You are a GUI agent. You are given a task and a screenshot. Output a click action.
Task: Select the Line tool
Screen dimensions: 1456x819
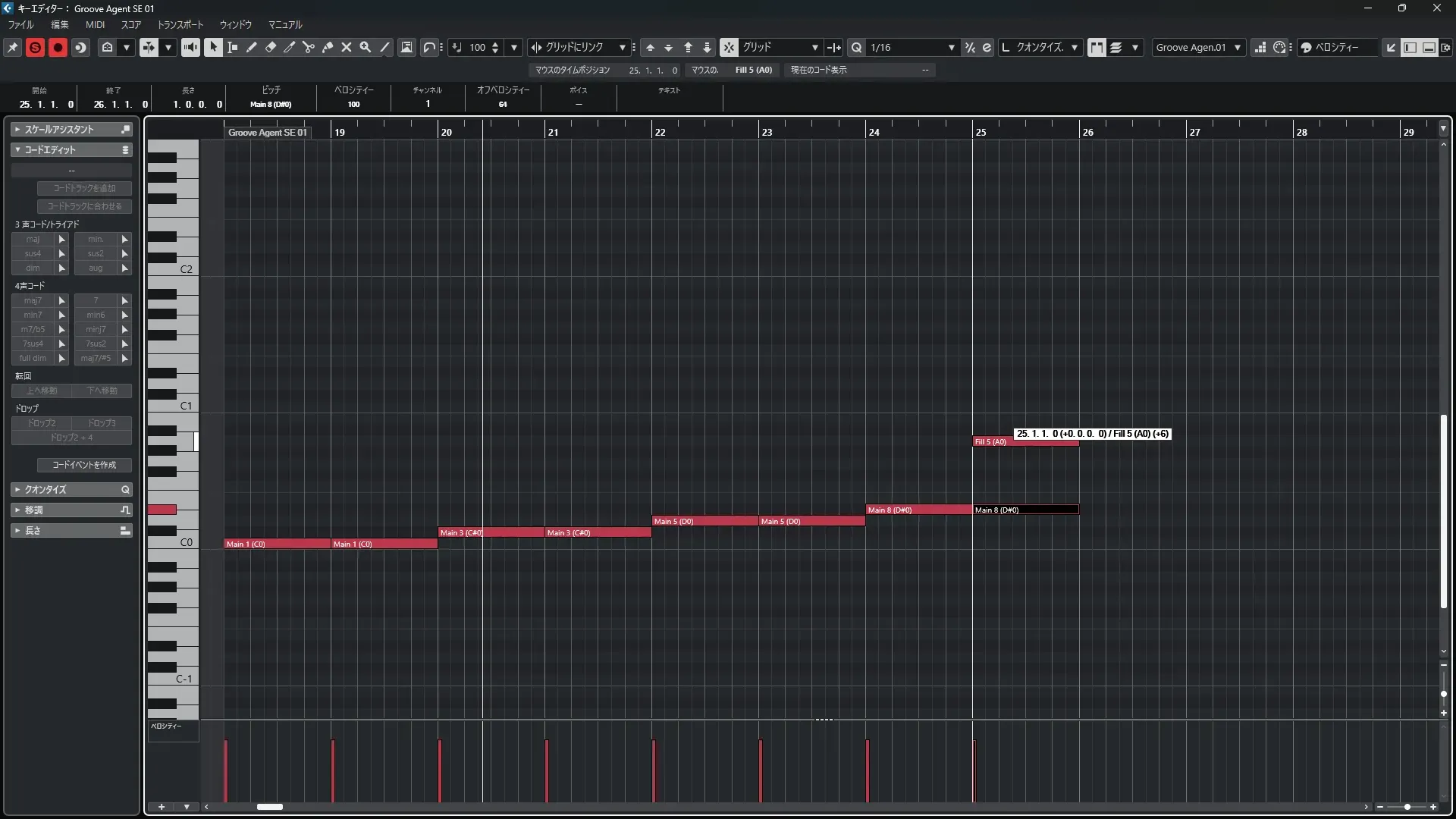tap(385, 47)
